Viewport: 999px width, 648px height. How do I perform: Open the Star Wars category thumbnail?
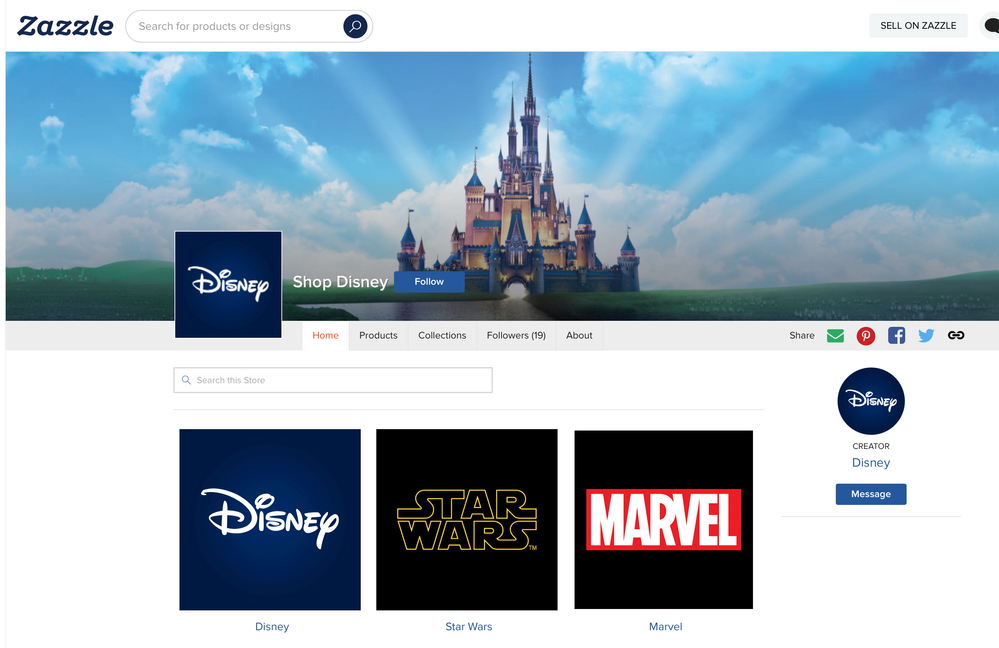[467, 519]
